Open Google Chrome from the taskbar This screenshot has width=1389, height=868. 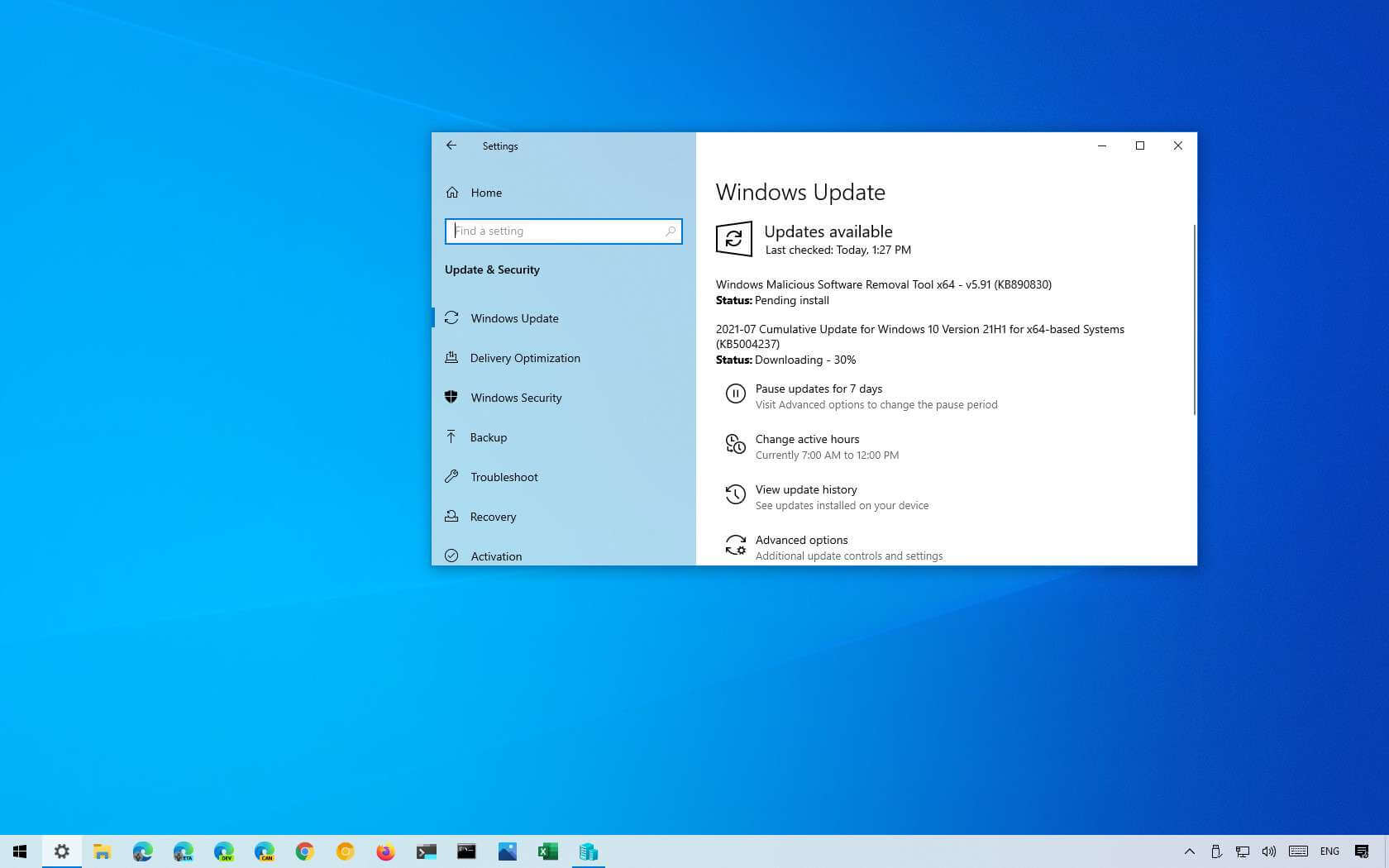pyautogui.click(x=304, y=851)
